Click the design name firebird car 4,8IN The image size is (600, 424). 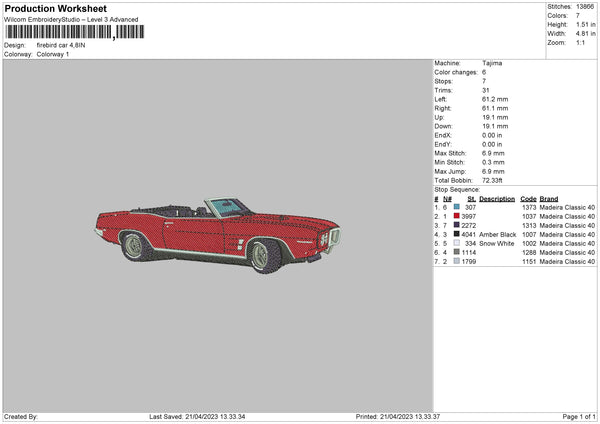coord(63,45)
